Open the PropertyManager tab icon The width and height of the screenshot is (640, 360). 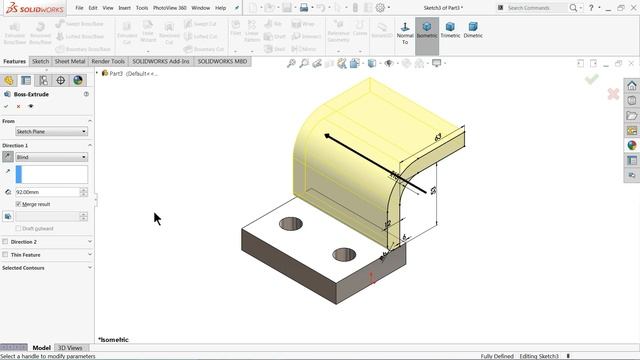[26, 80]
